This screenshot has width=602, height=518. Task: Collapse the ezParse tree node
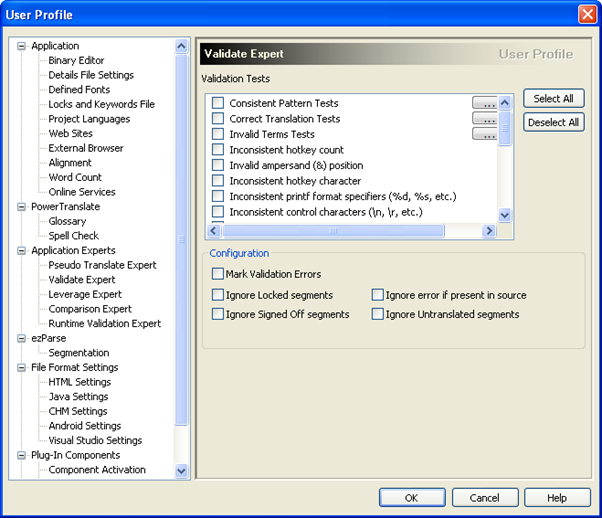coord(22,338)
